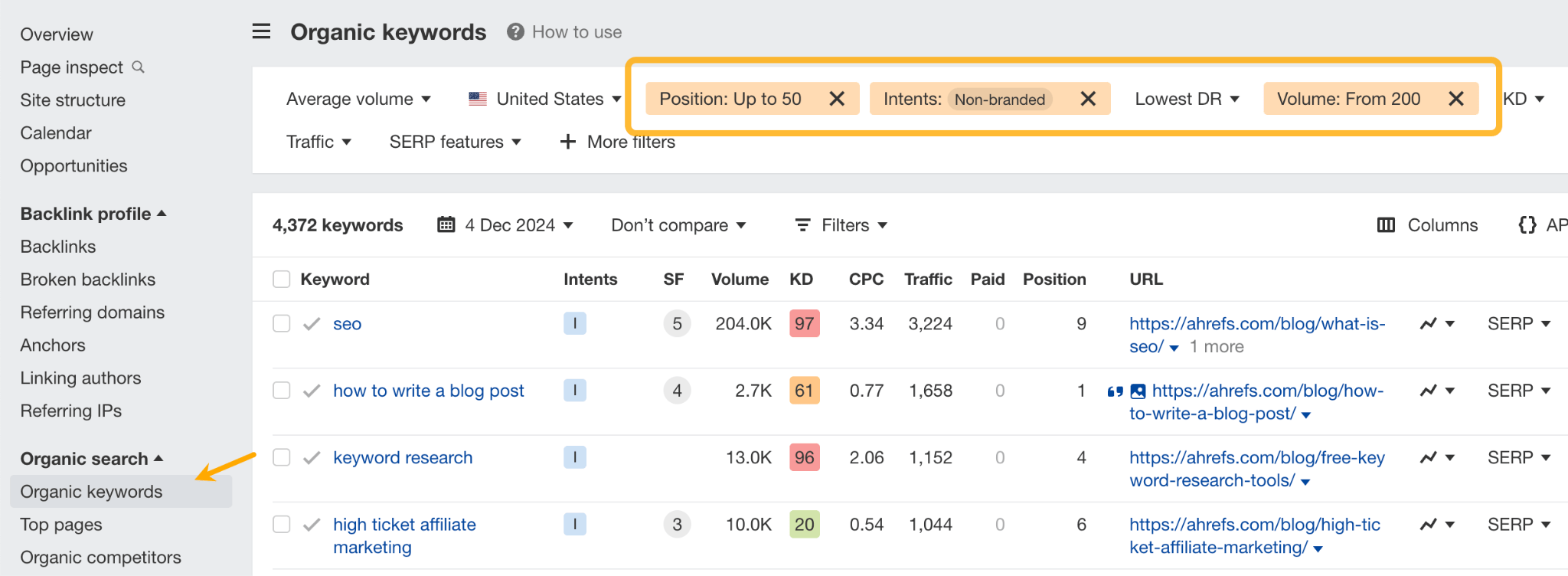Screen dimensions: 1568x576
Task: Expand the Lowest DR dropdown
Action: (1186, 99)
